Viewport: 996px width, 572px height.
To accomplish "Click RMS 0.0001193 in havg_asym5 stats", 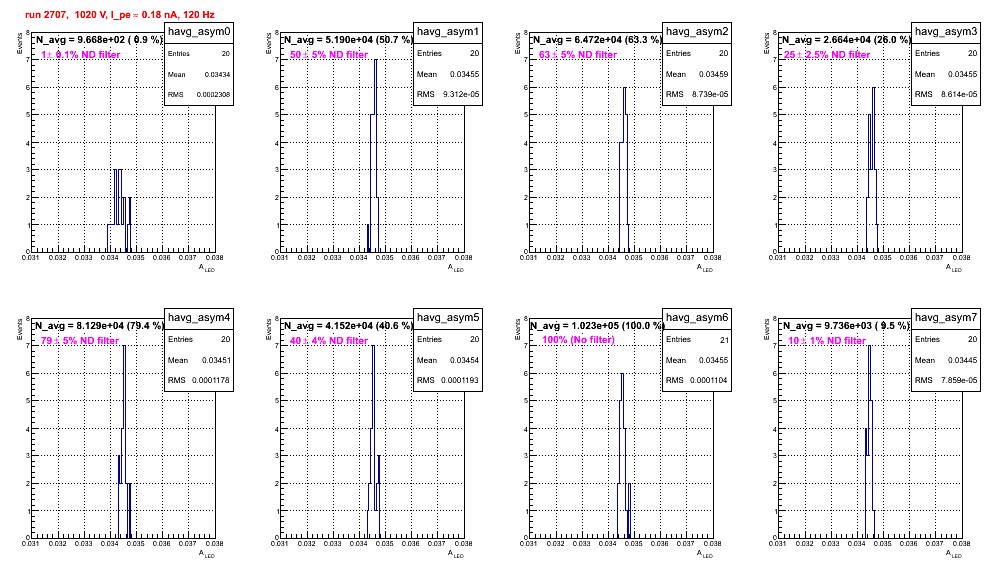I will [x=448, y=380].
